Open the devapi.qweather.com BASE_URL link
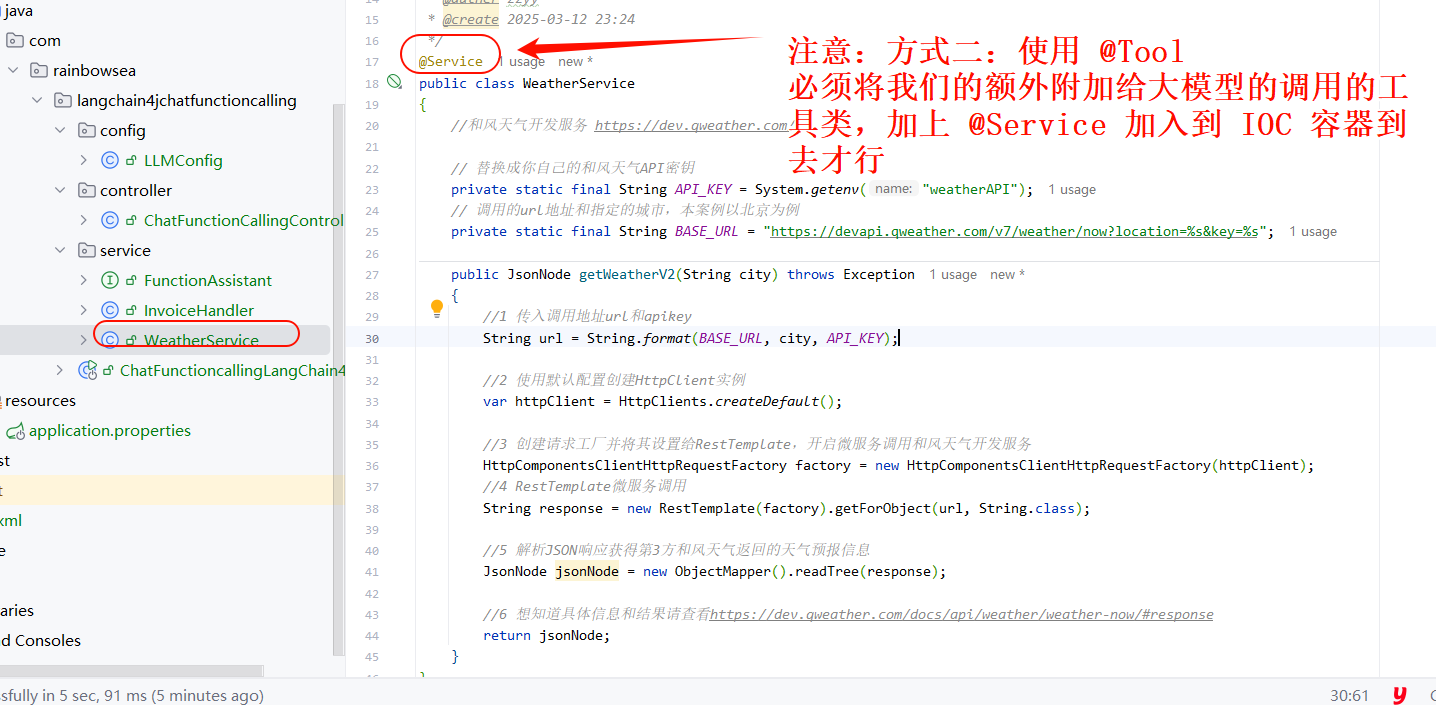 (1015, 231)
